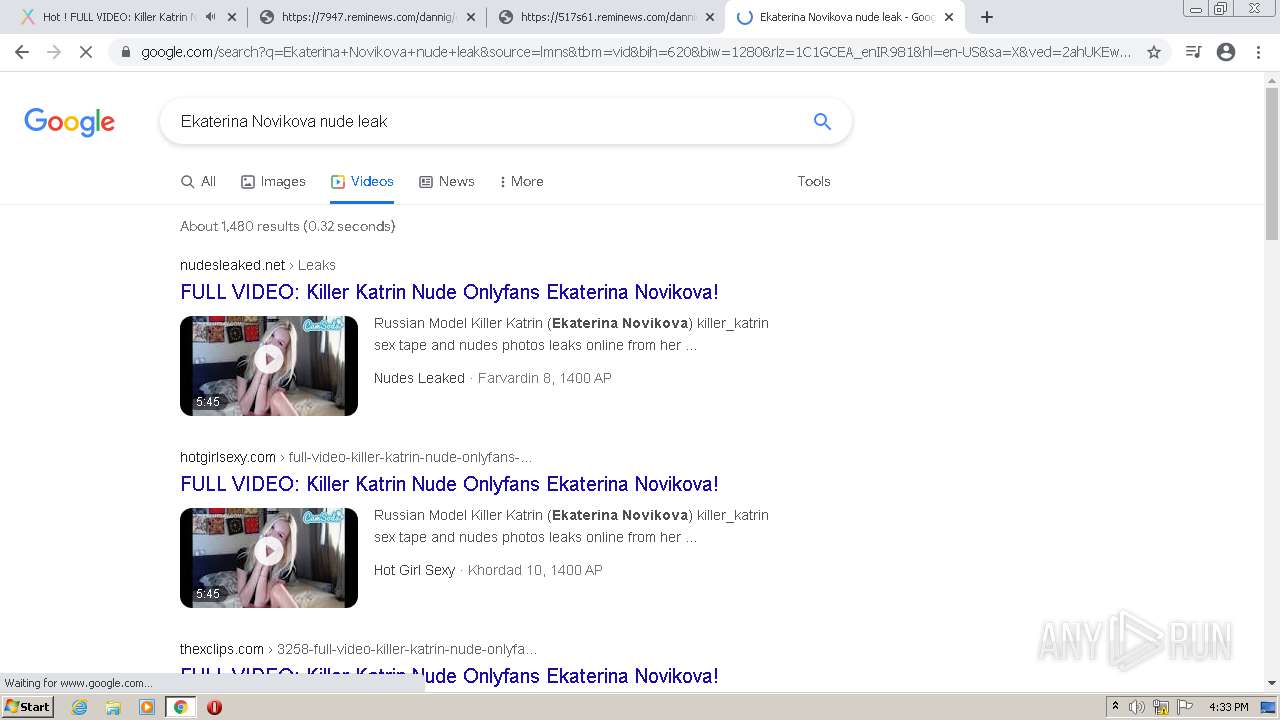Select the Videos results tab
This screenshot has width=1280, height=720.
[362, 181]
